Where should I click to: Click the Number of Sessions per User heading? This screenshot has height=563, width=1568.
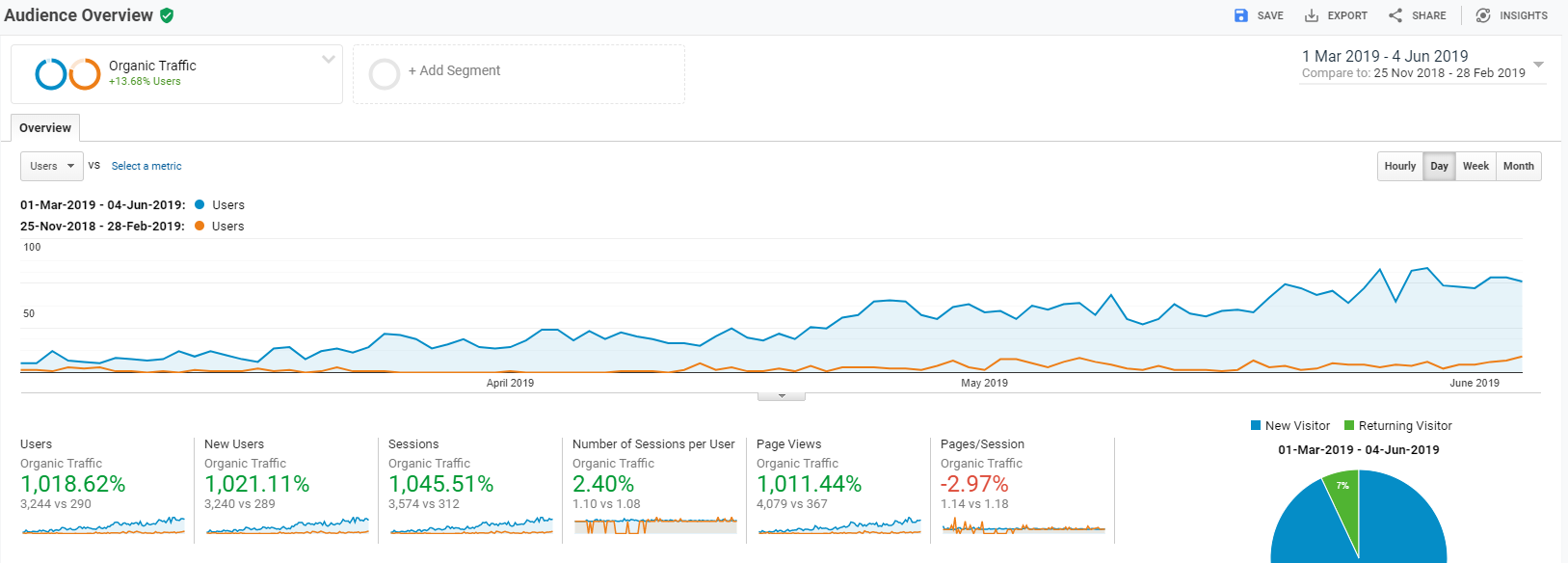653,444
